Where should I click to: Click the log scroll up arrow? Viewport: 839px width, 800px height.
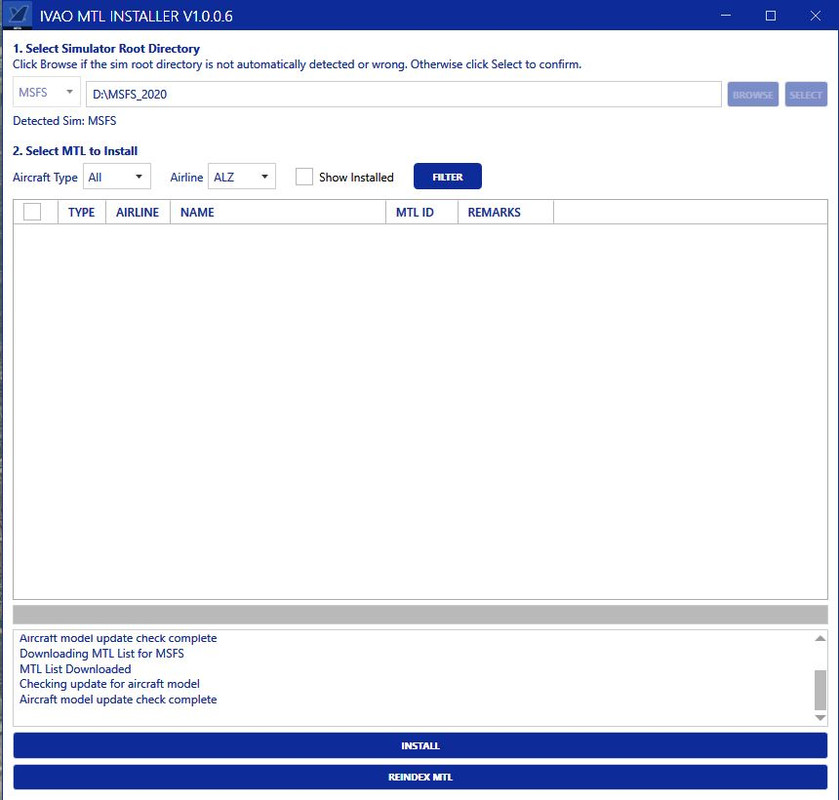coord(820,638)
